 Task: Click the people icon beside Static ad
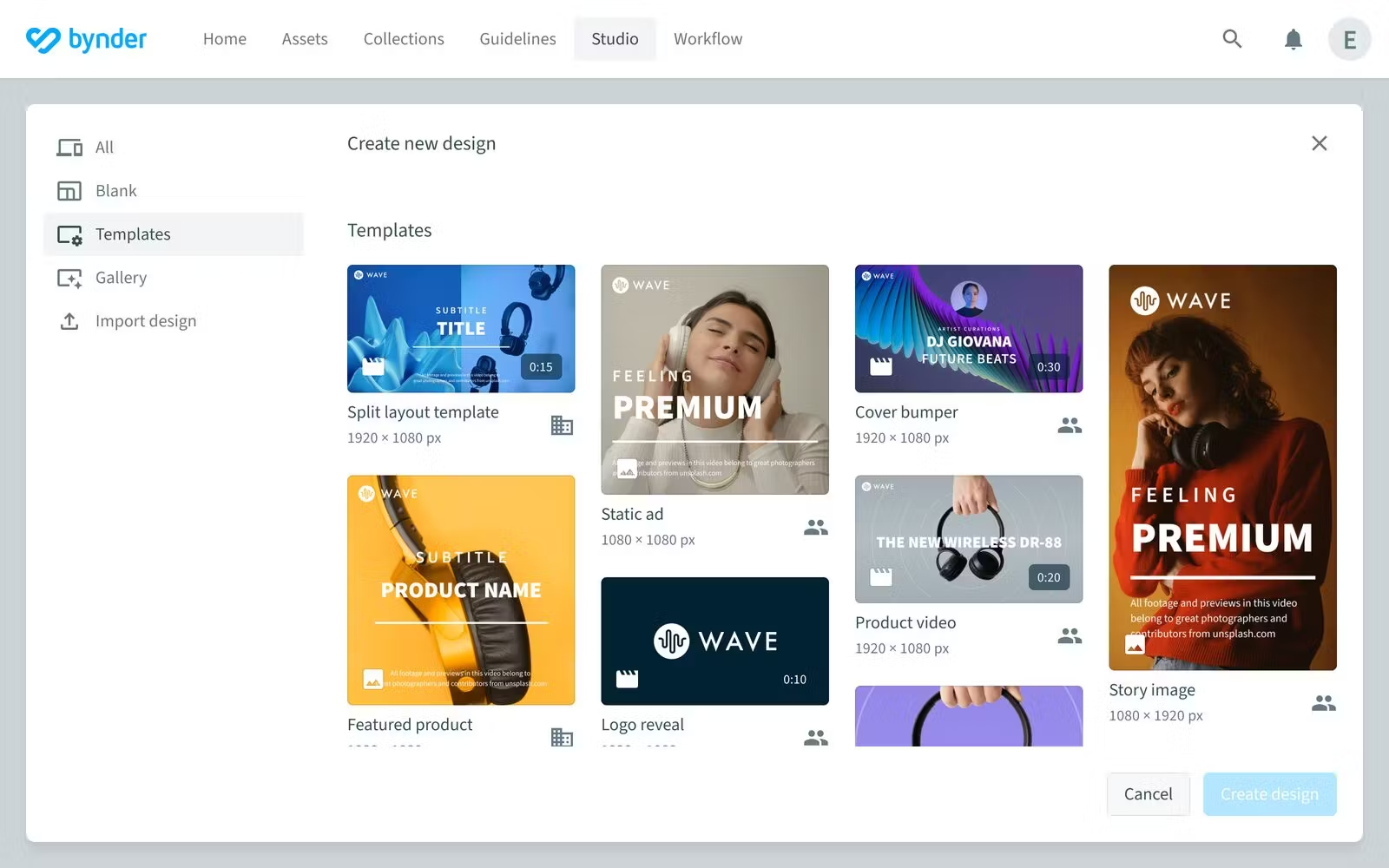tap(815, 527)
